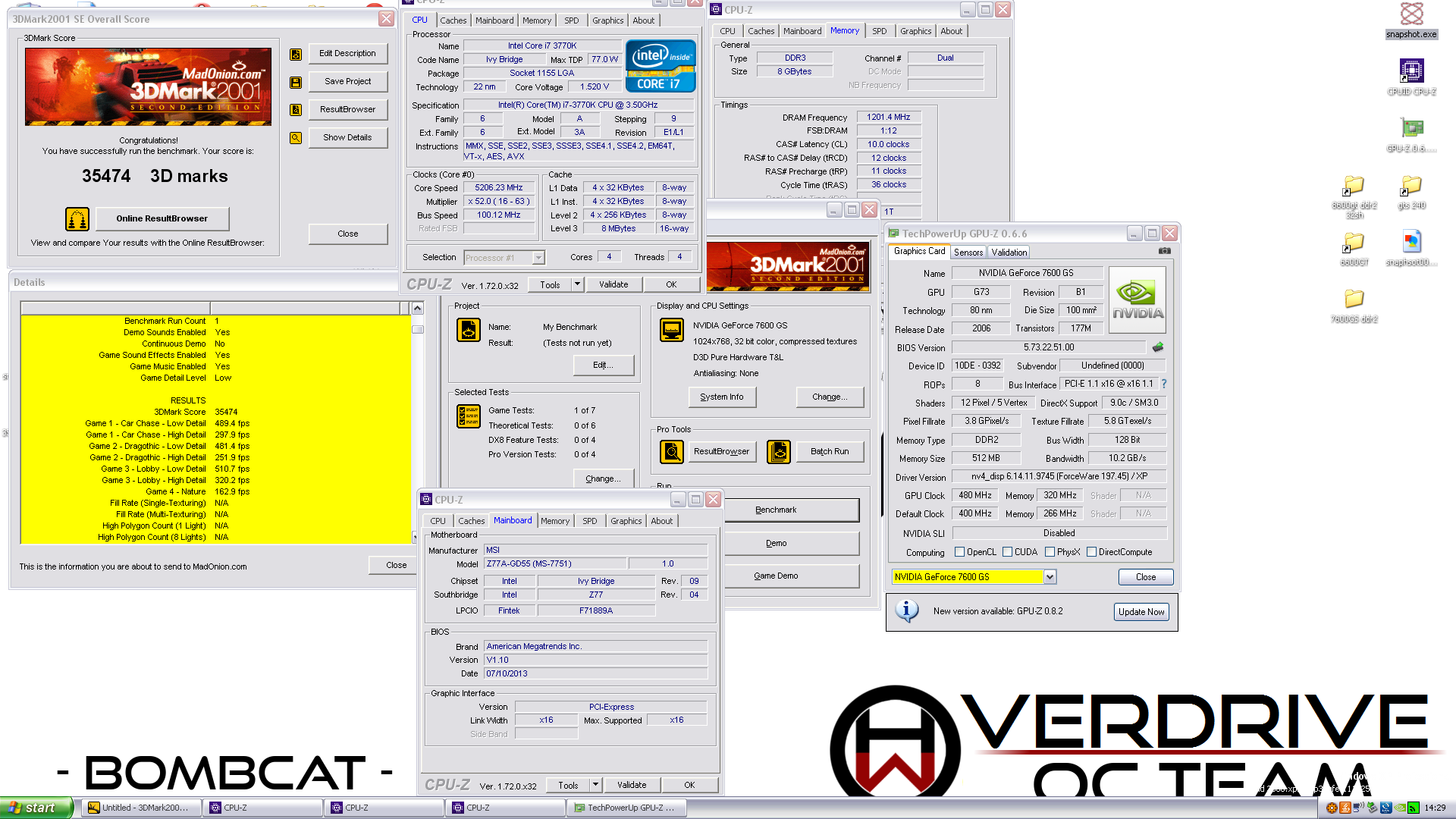Click Close button in GPU-Z window
Viewport: 1456px width, 819px height.
click(x=1145, y=577)
